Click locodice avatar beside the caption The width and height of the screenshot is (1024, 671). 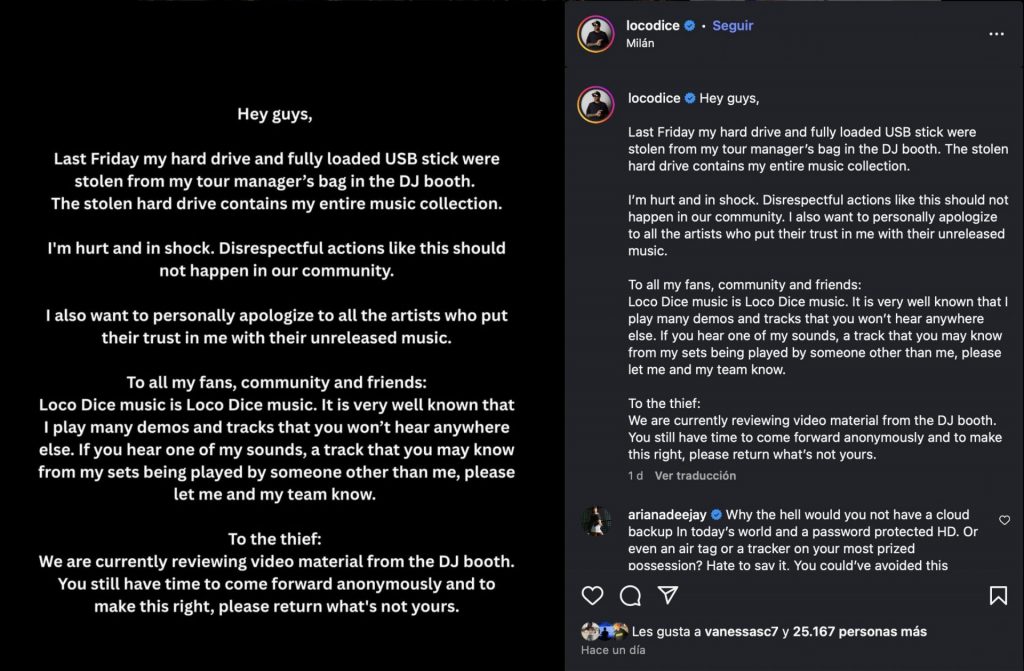pos(595,104)
